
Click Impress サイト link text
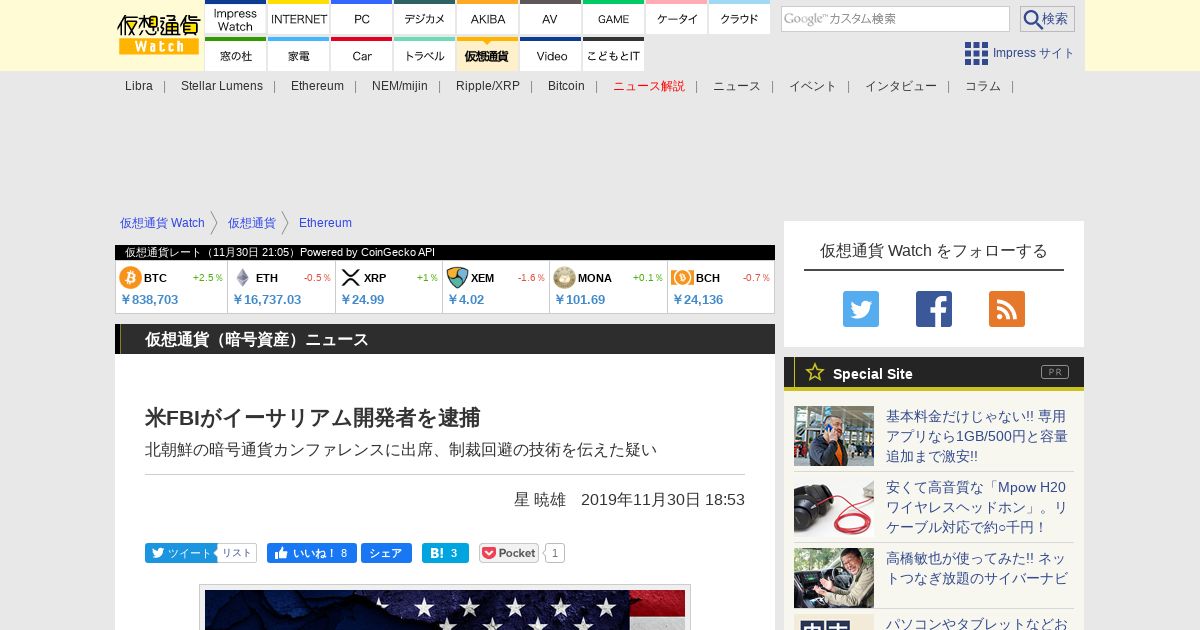click(1034, 53)
